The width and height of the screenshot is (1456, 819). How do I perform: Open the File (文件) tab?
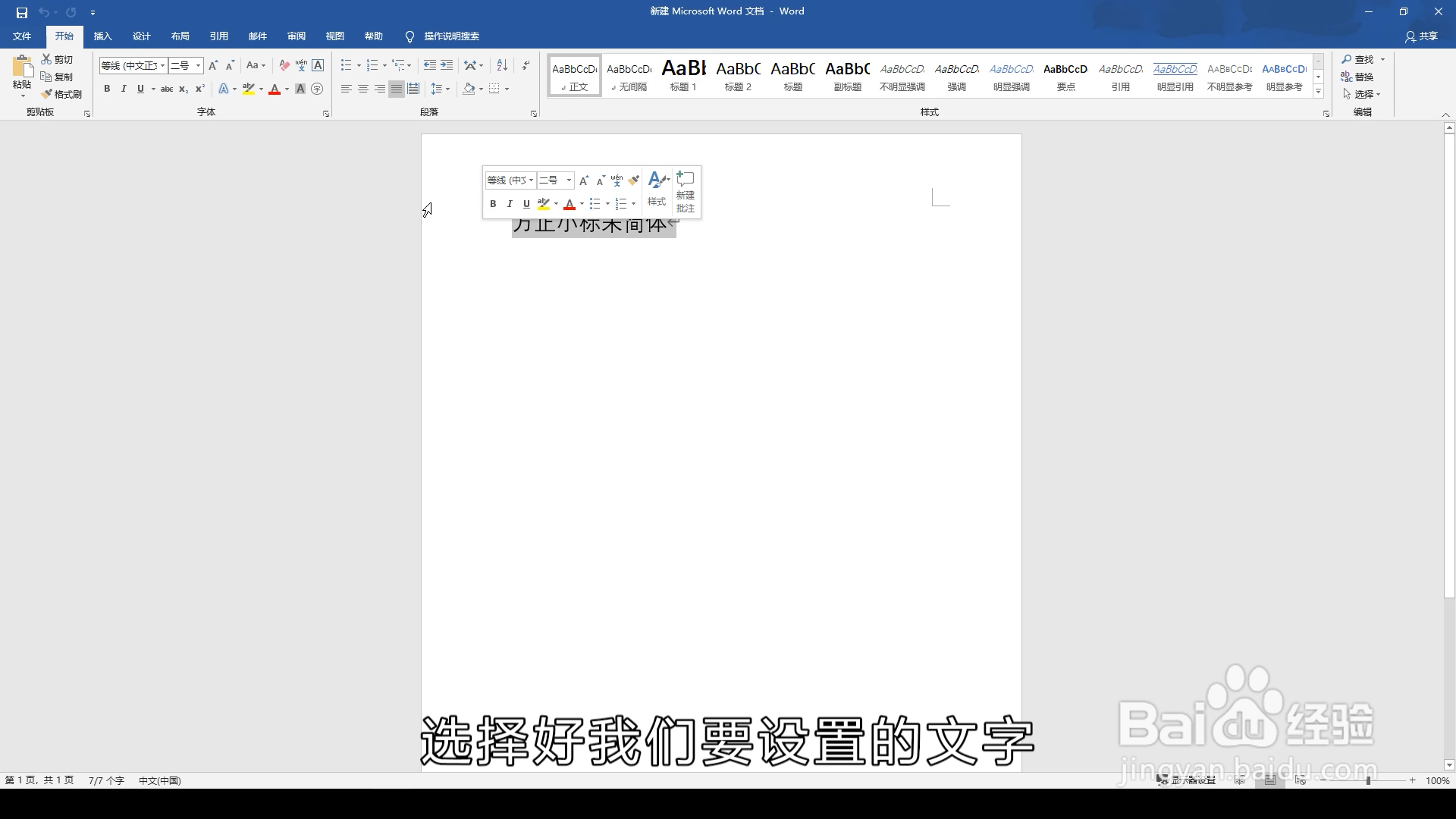point(22,36)
